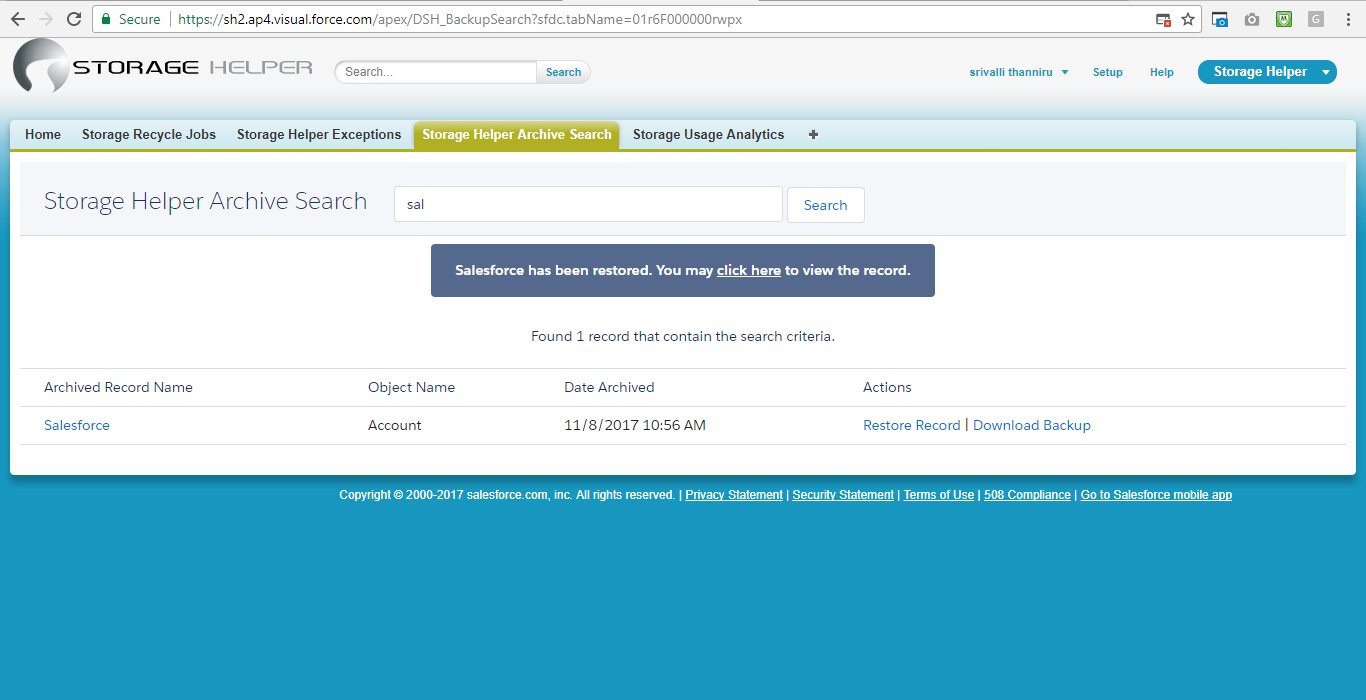The width and height of the screenshot is (1366, 700).
Task: Click the archive search field containing "sal"
Action: pos(588,204)
